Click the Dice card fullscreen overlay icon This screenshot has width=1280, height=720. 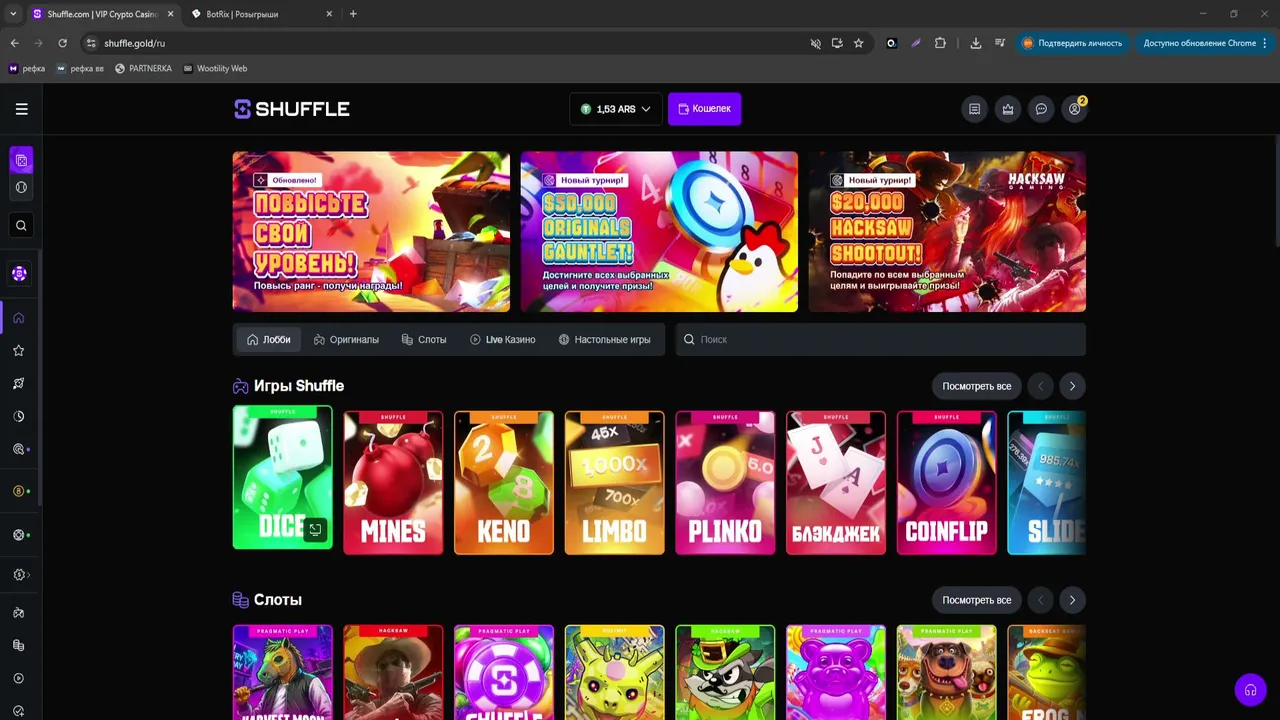315,530
